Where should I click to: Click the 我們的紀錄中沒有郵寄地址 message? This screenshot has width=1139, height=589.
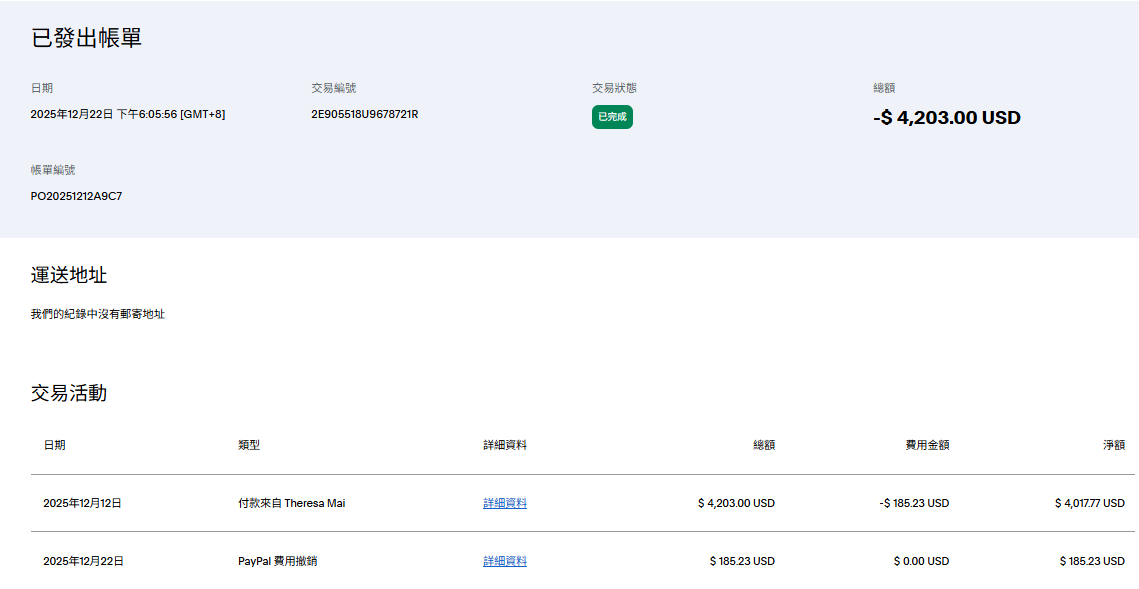click(98, 314)
